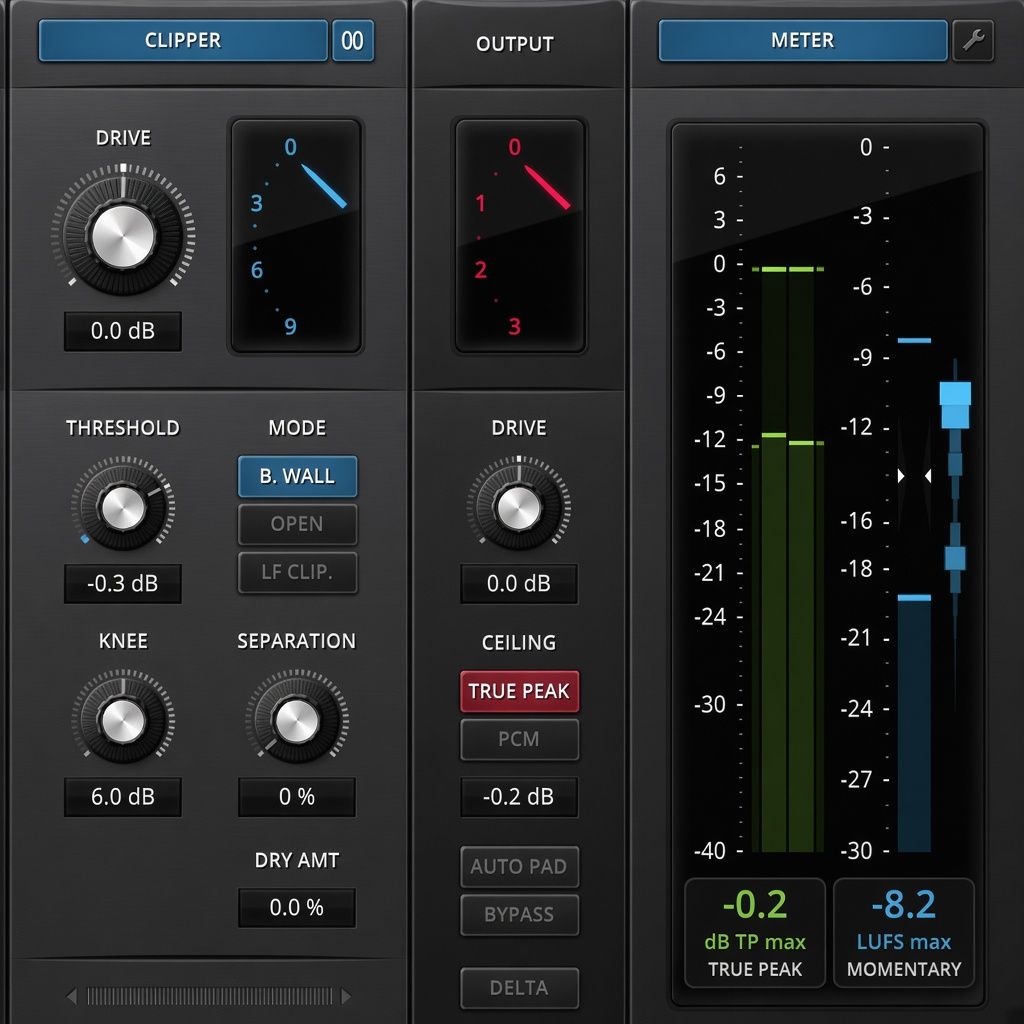Click the -0.2 dB TP max readout

(x=755, y=933)
